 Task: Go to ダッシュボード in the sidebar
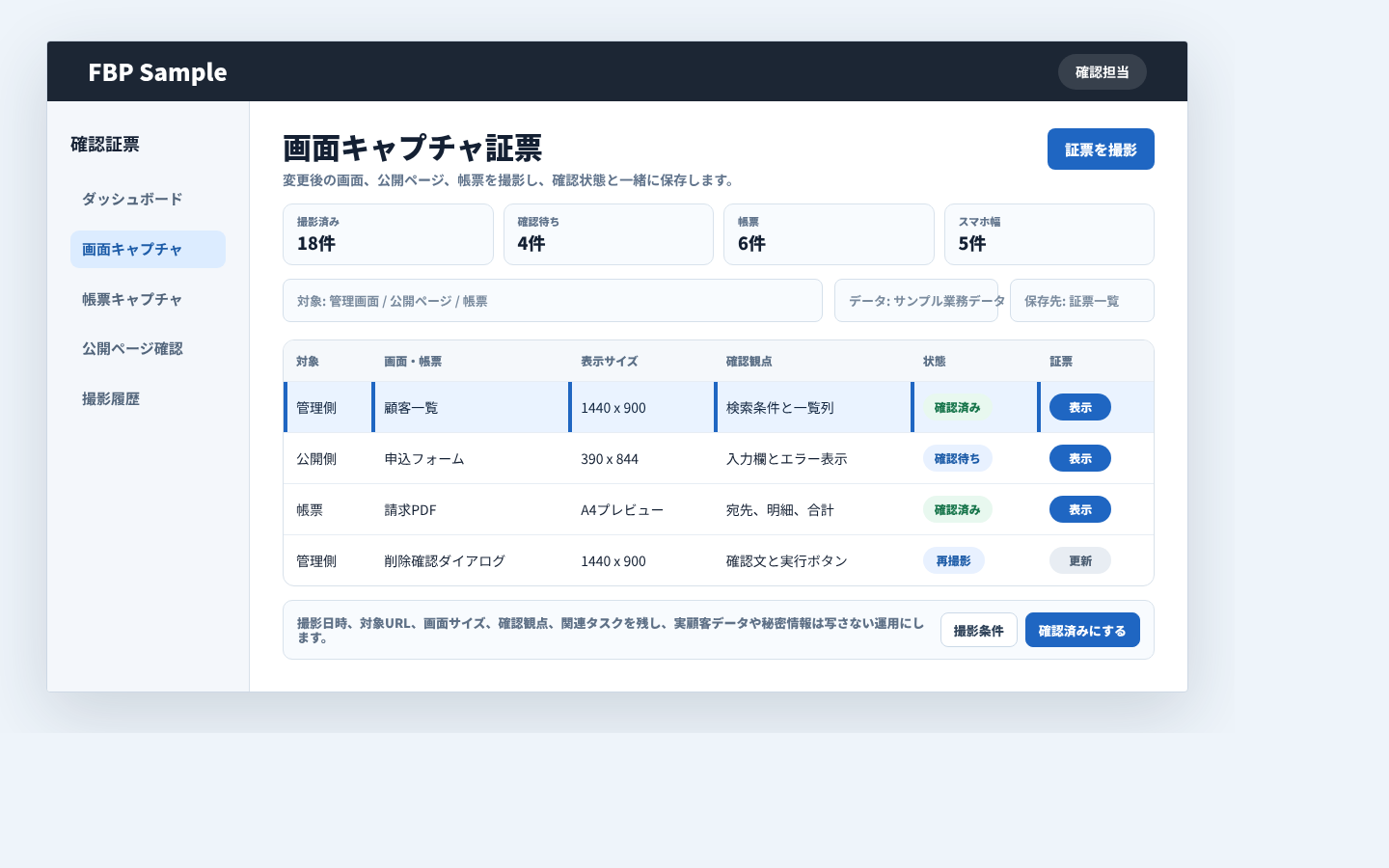148,200
